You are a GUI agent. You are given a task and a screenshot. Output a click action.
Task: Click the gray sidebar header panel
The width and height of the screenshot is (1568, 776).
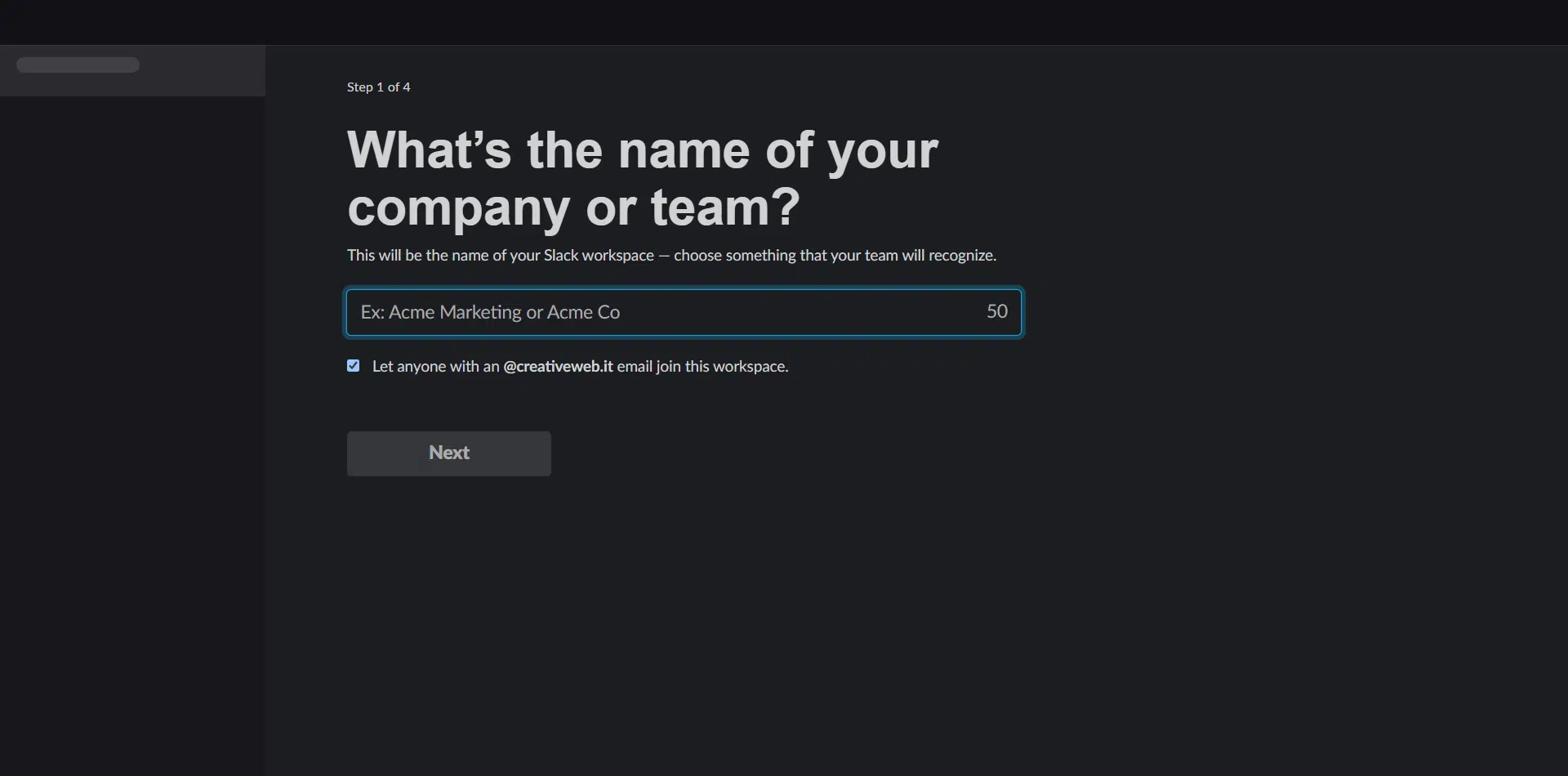[x=132, y=70]
